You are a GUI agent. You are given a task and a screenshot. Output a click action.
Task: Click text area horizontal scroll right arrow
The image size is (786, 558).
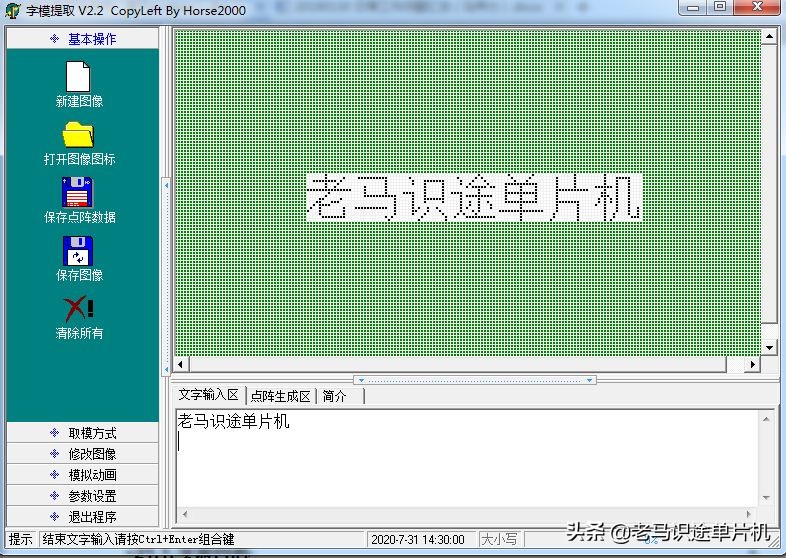(749, 514)
